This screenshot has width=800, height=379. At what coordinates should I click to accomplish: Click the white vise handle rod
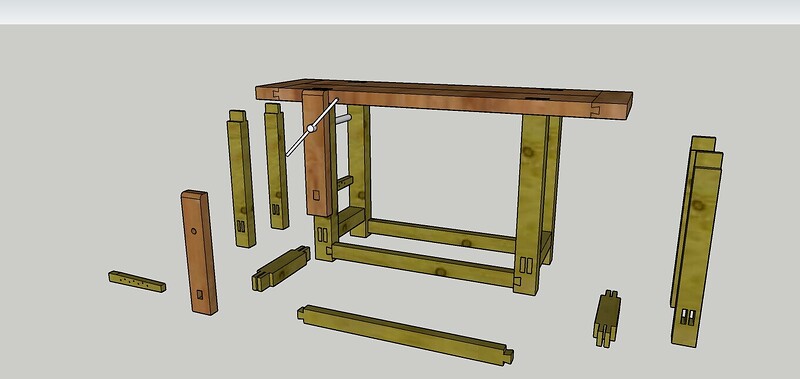tap(312, 128)
